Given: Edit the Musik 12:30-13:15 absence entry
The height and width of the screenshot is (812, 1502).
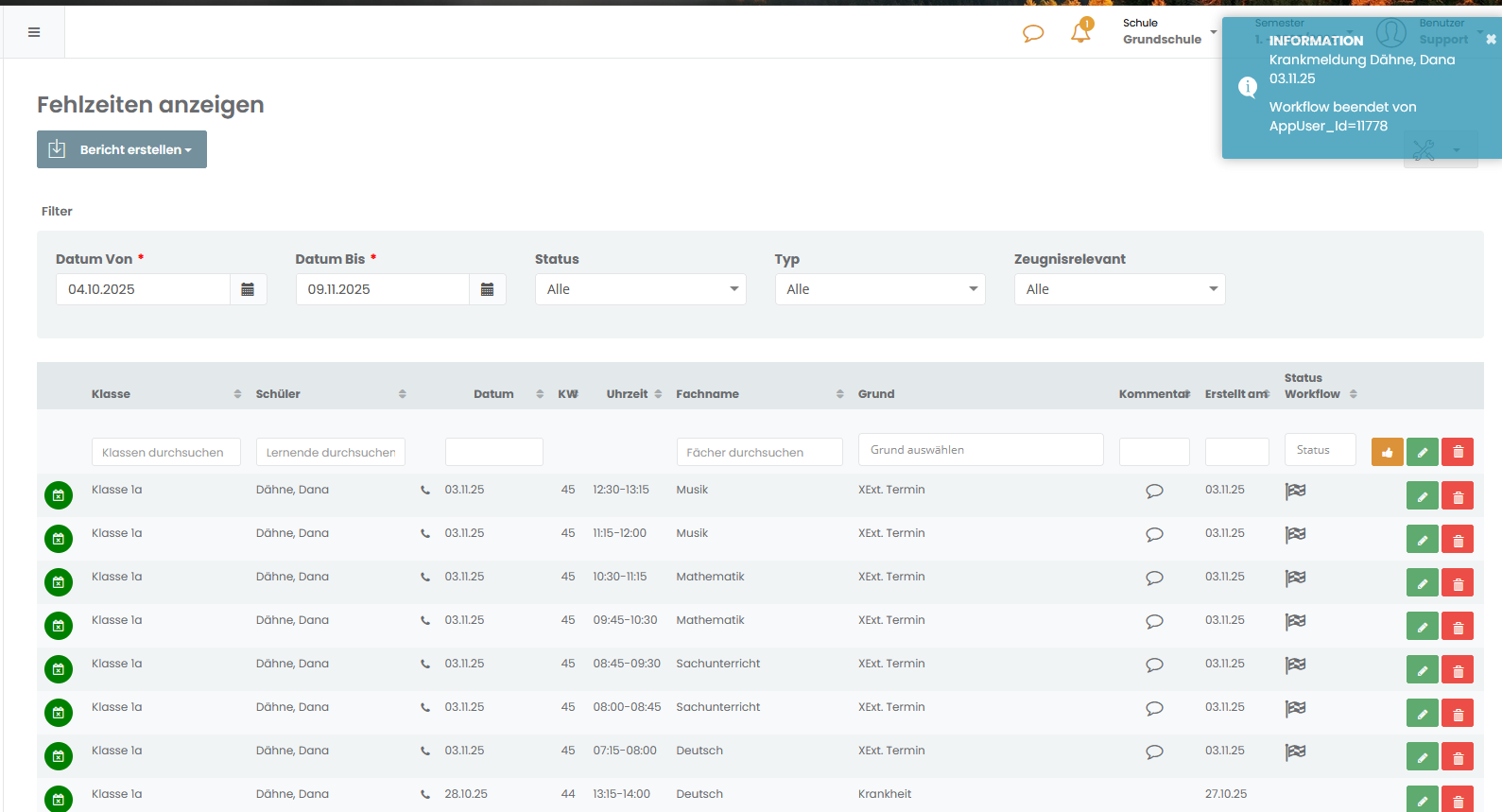Looking at the screenshot, I should pos(1423,495).
